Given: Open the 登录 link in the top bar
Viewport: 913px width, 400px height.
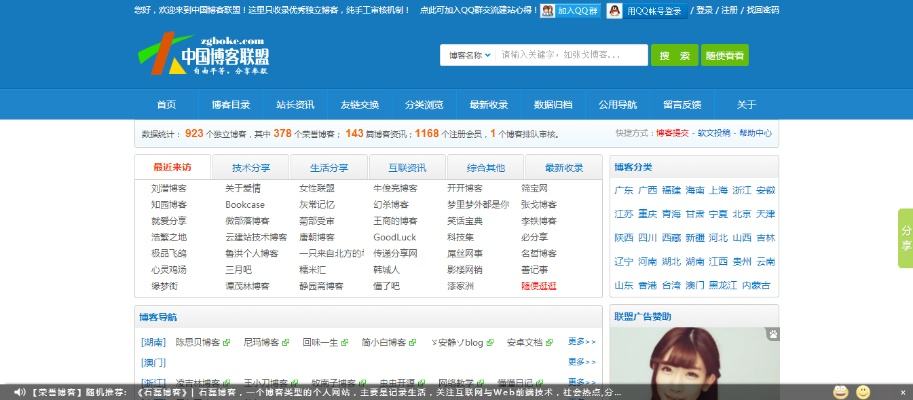Looking at the screenshot, I should click(x=705, y=10).
